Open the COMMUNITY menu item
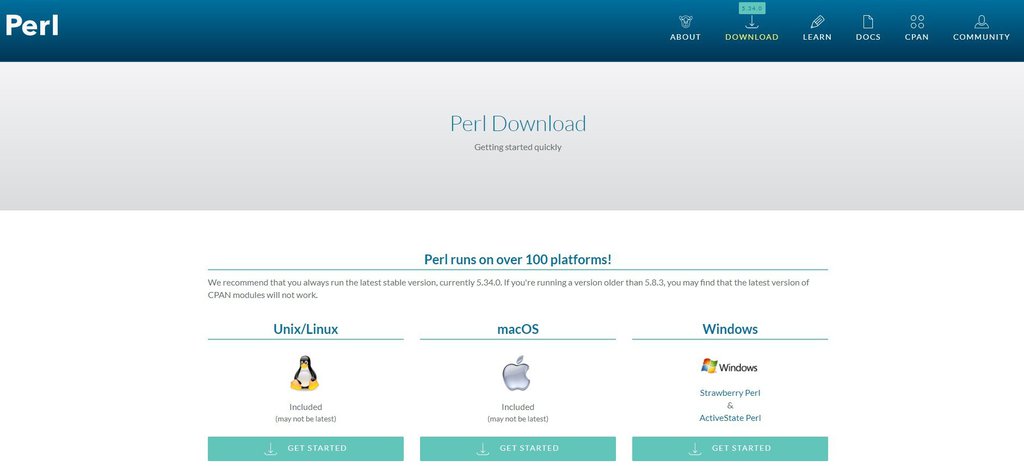Image resolution: width=1024 pixels, height=466 pixels. (981, 37)
